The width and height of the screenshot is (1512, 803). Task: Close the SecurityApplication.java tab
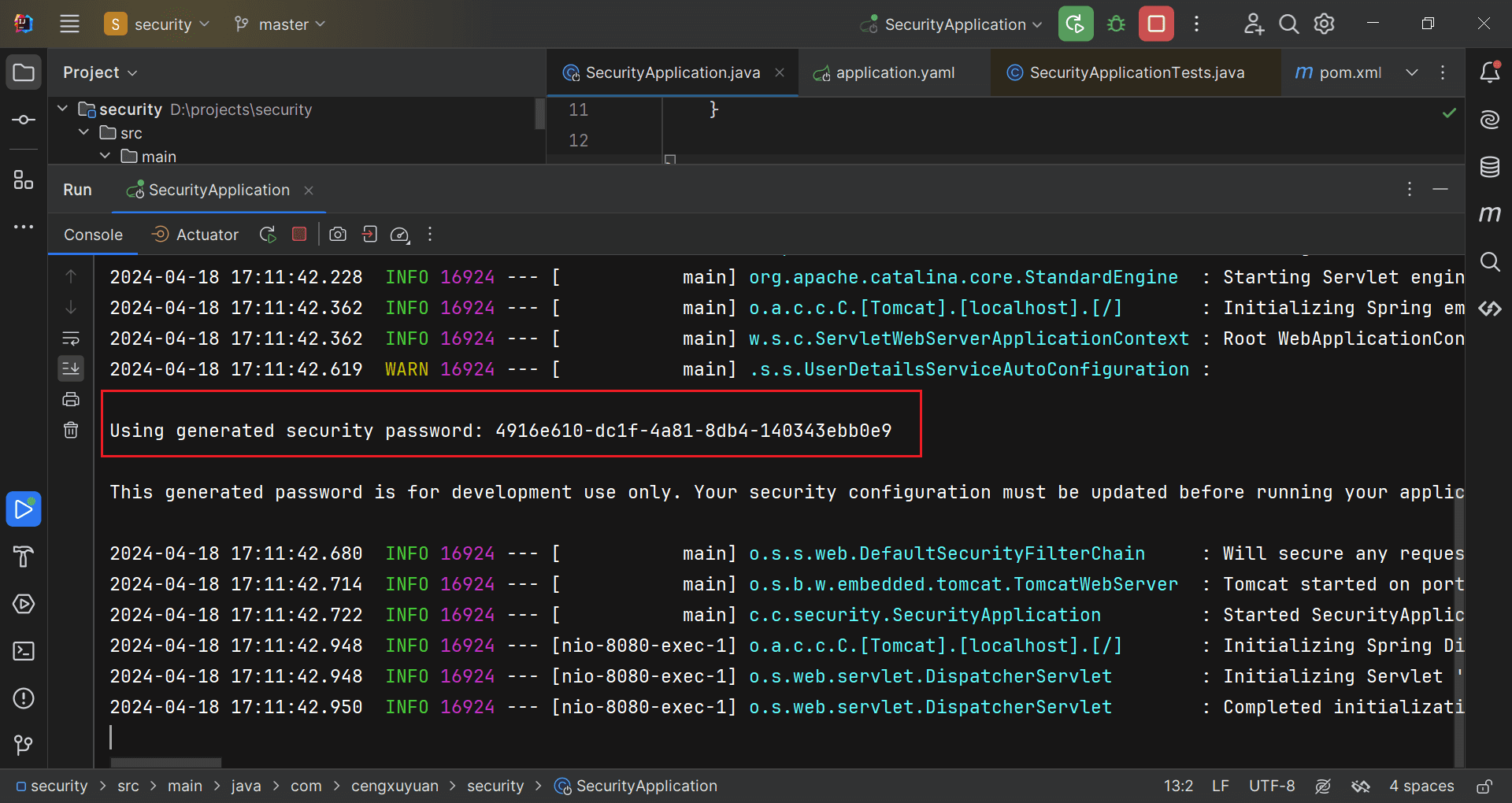[780, 72]
